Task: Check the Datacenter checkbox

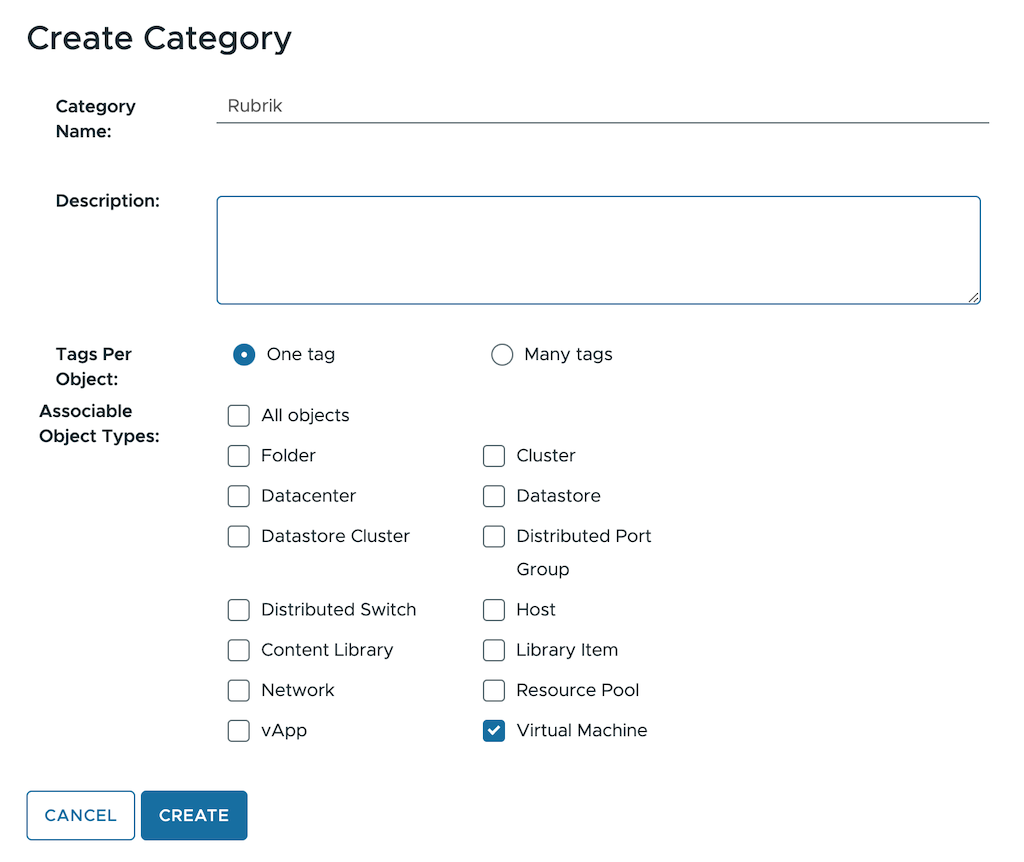Action: (x=239, y=496)
